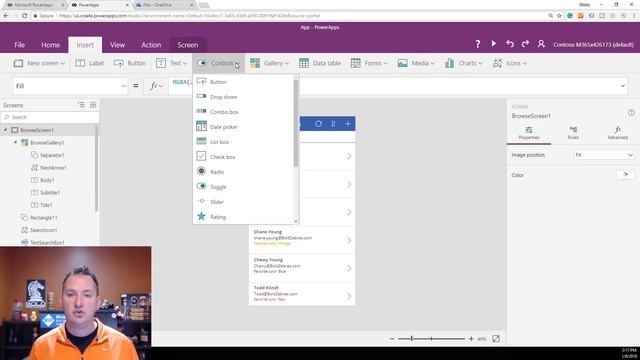
Task: Select SearchIcon1 in tree
Action: click(x=43, y=230)
